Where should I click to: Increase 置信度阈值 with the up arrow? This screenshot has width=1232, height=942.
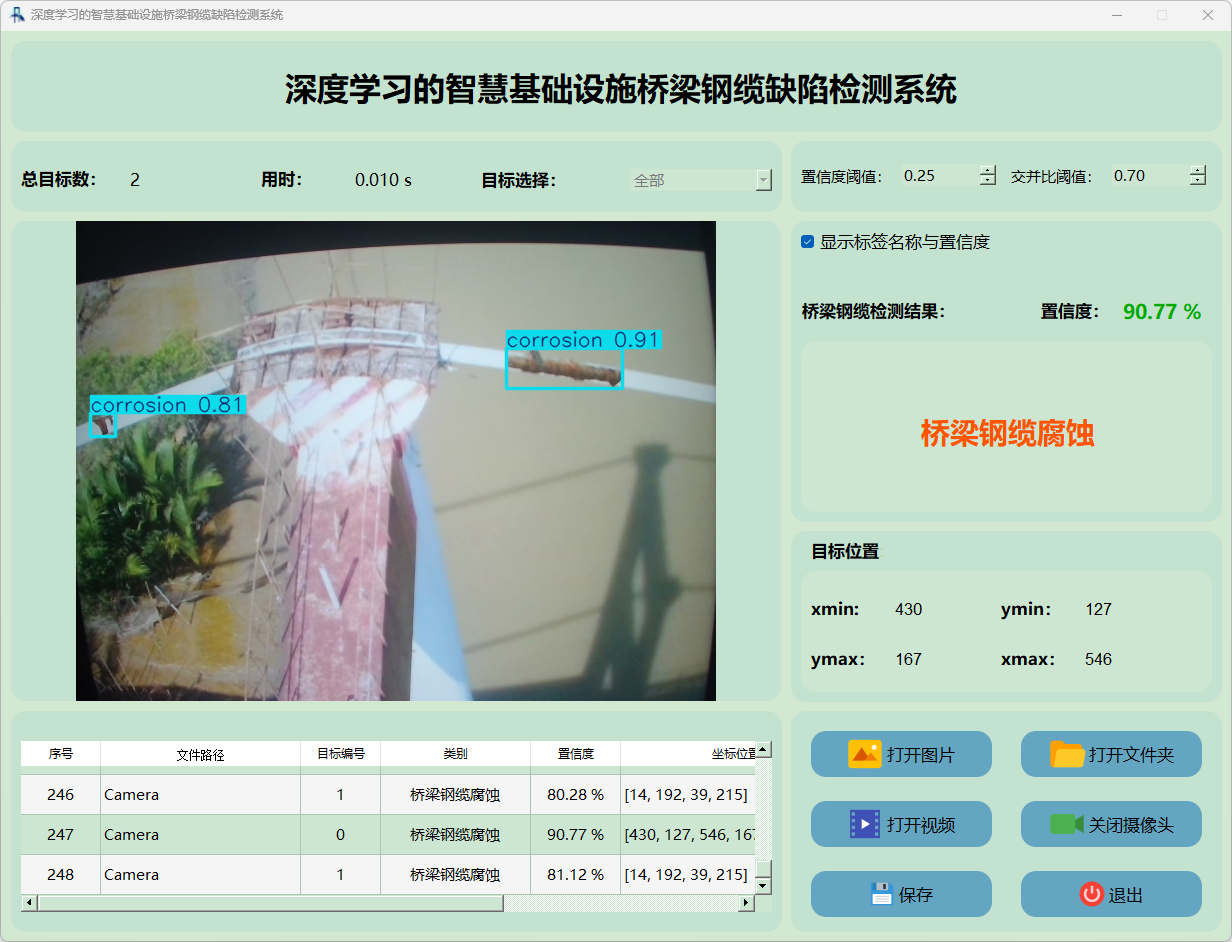988,170
